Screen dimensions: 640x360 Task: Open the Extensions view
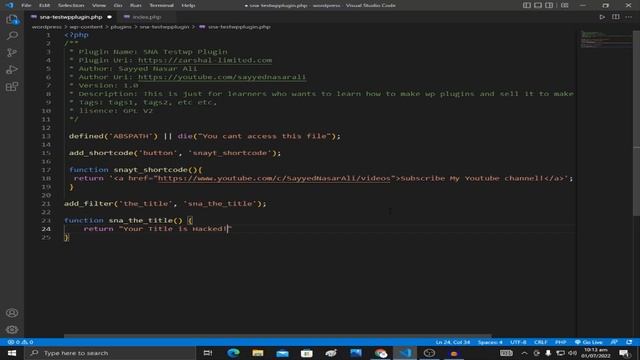point(12,87)
